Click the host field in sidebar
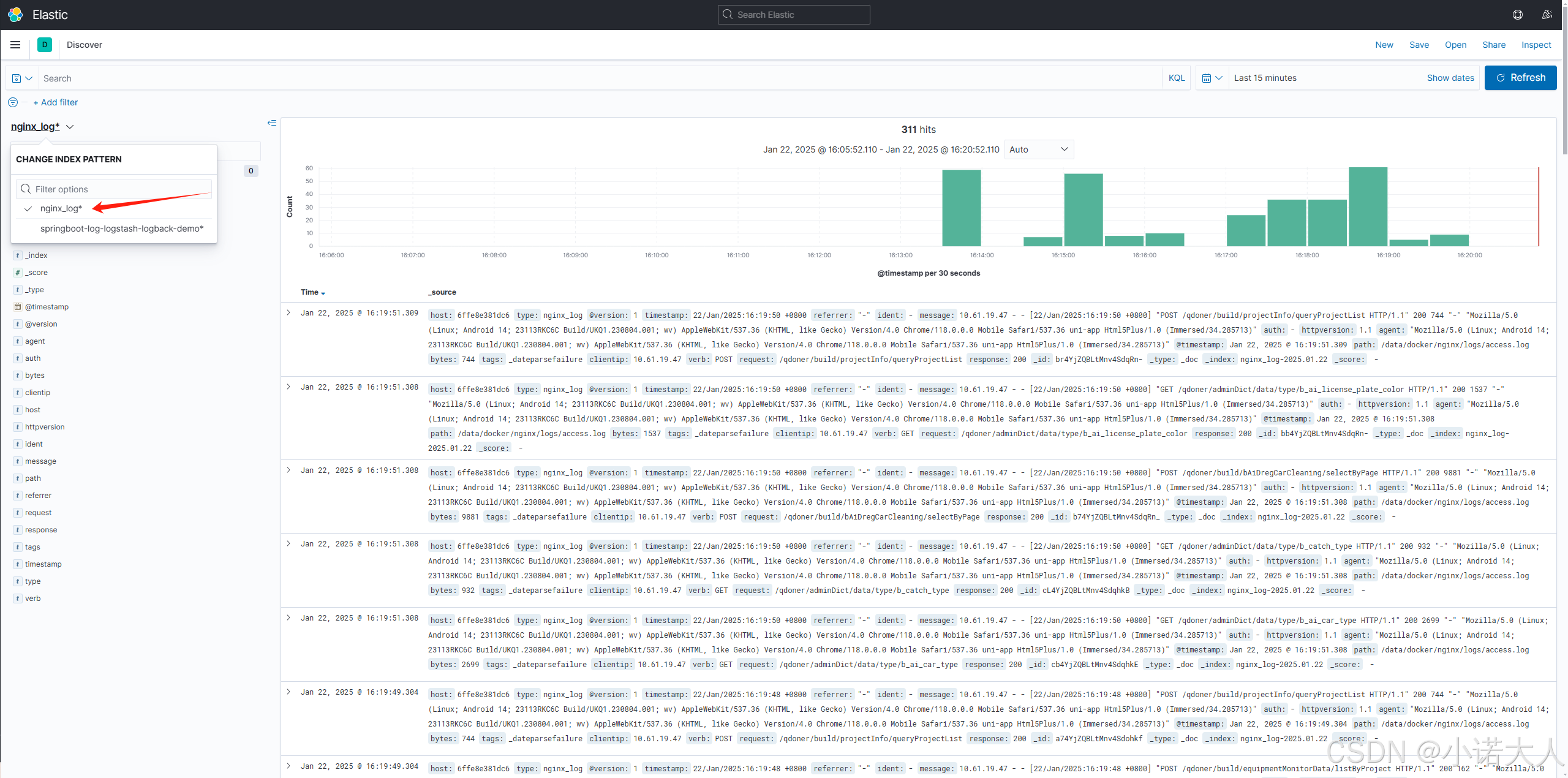 [32, 410]
